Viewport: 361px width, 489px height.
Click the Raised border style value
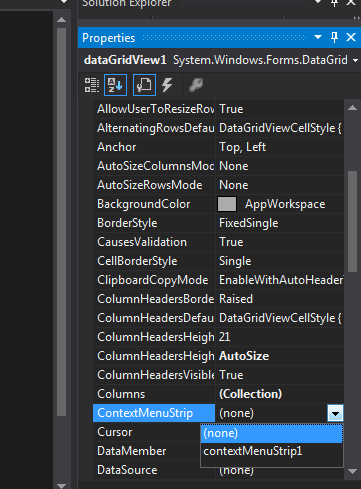click(x=236, y=299)
